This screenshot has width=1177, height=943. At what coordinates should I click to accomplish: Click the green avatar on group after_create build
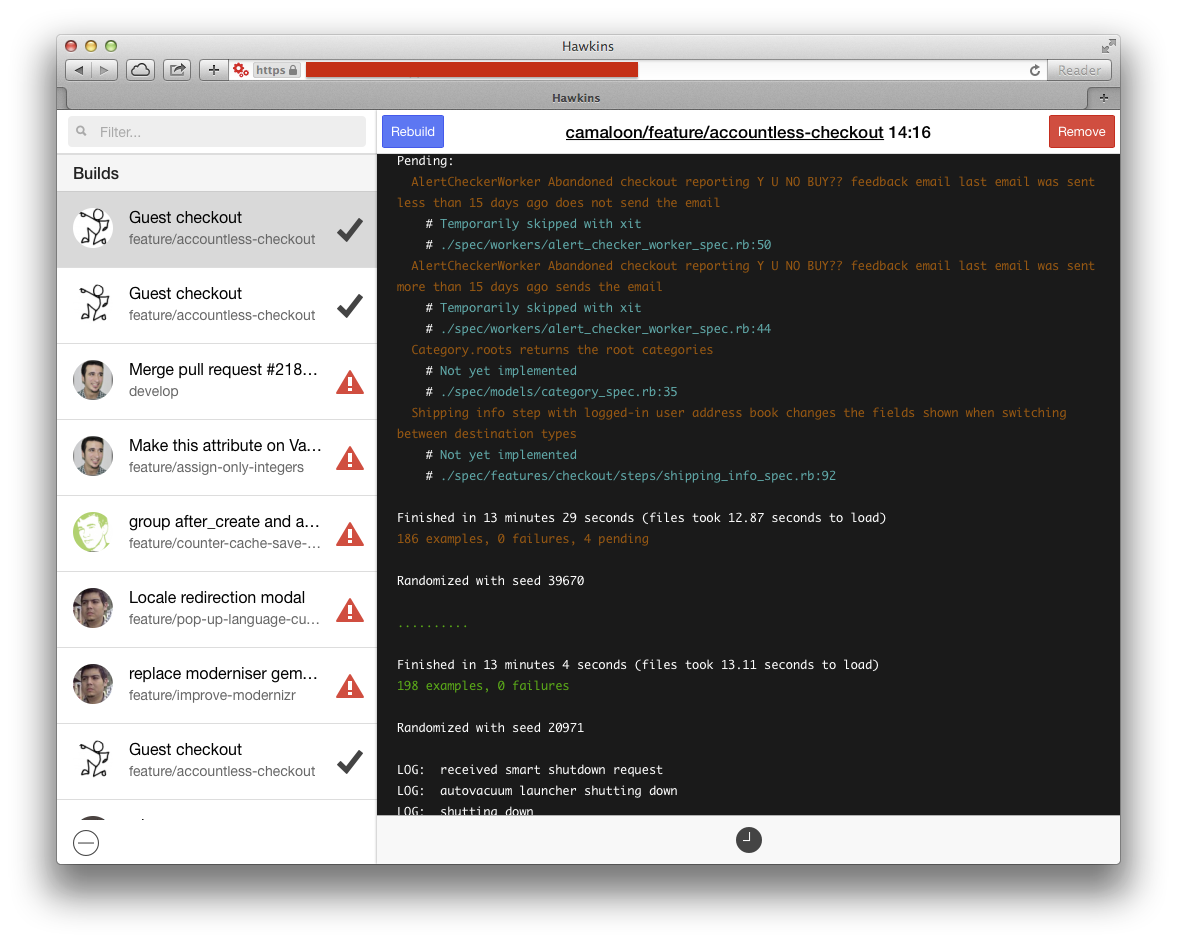[93, 532]
